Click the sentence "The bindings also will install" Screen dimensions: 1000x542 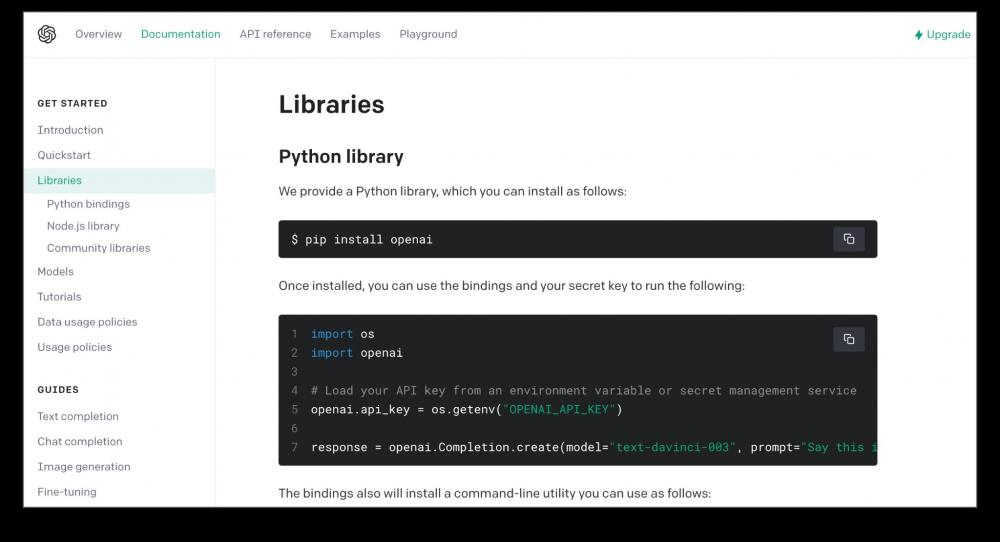pos(494,494)
